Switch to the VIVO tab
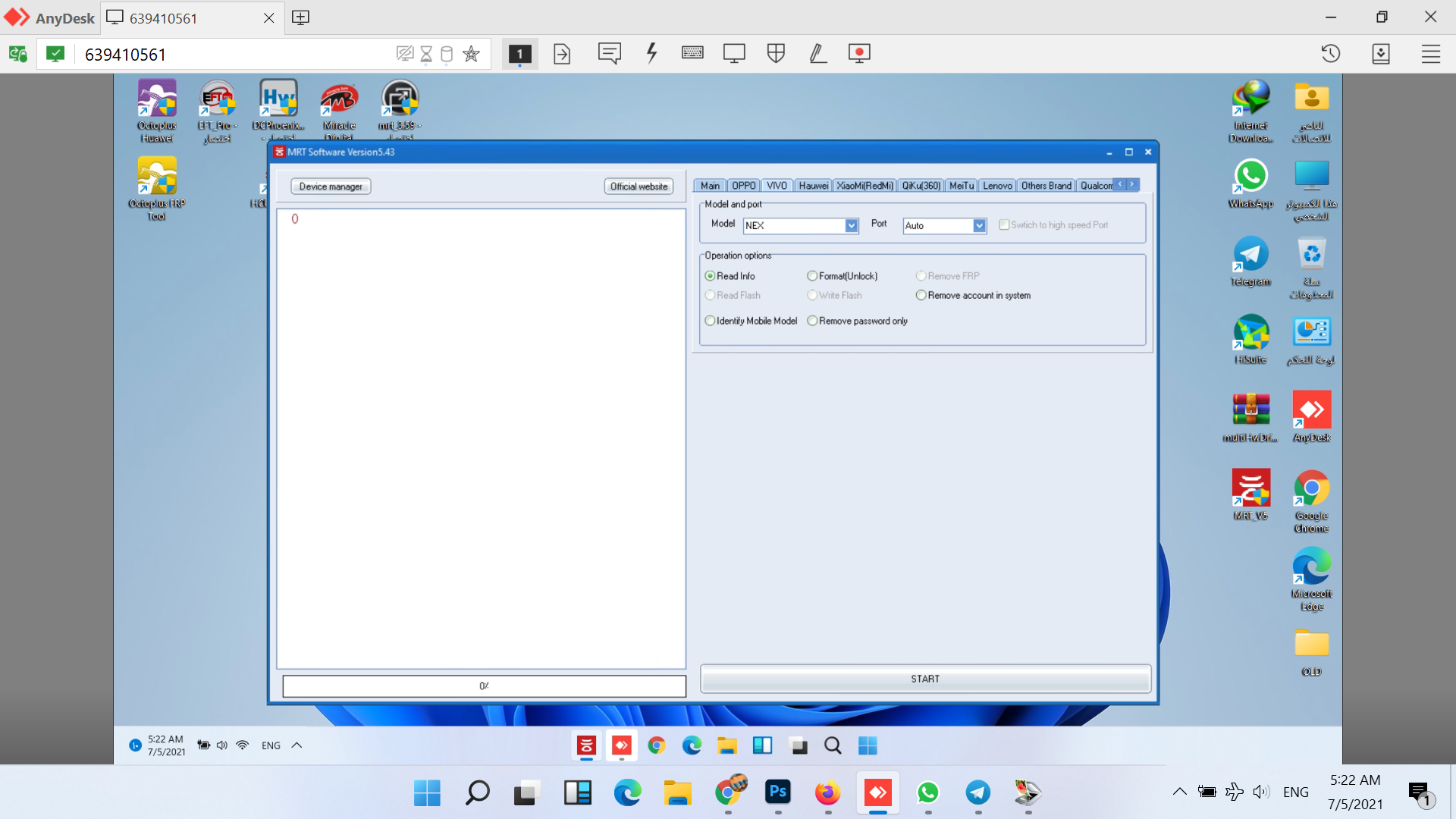Screen dimensions: 1456x819 click(777, 186)
